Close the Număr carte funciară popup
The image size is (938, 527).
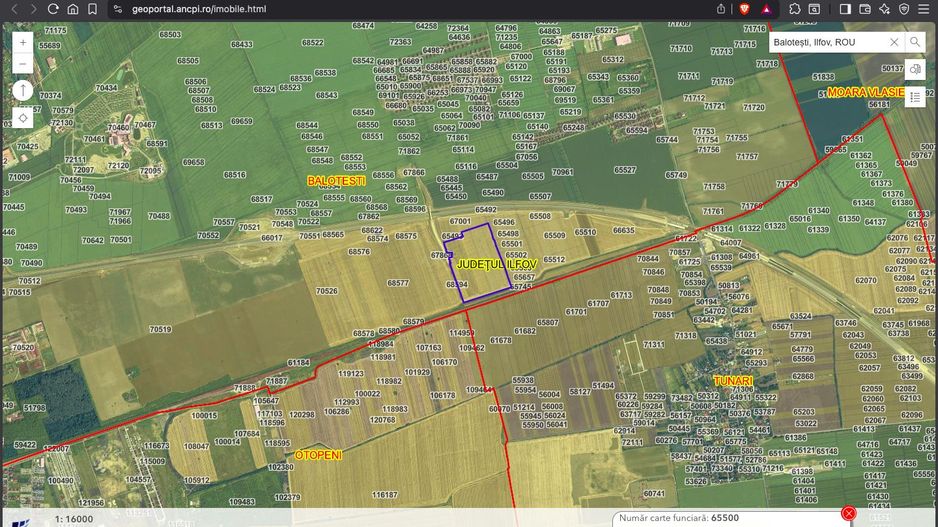coord(848,513)
